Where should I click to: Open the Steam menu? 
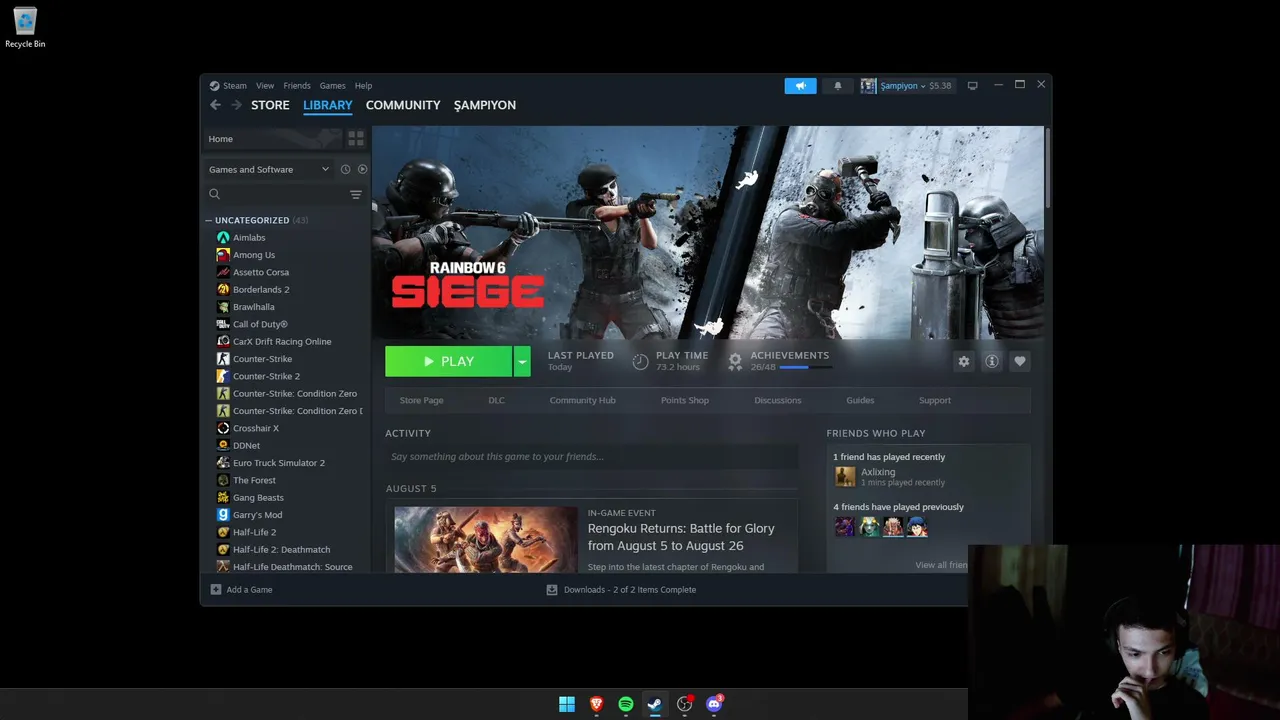coord(235,86)
